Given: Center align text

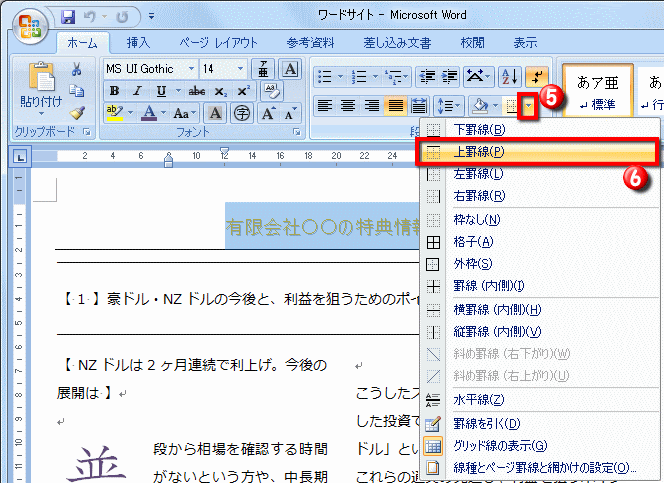Looking at the screenshot, I should click(348, 106).
